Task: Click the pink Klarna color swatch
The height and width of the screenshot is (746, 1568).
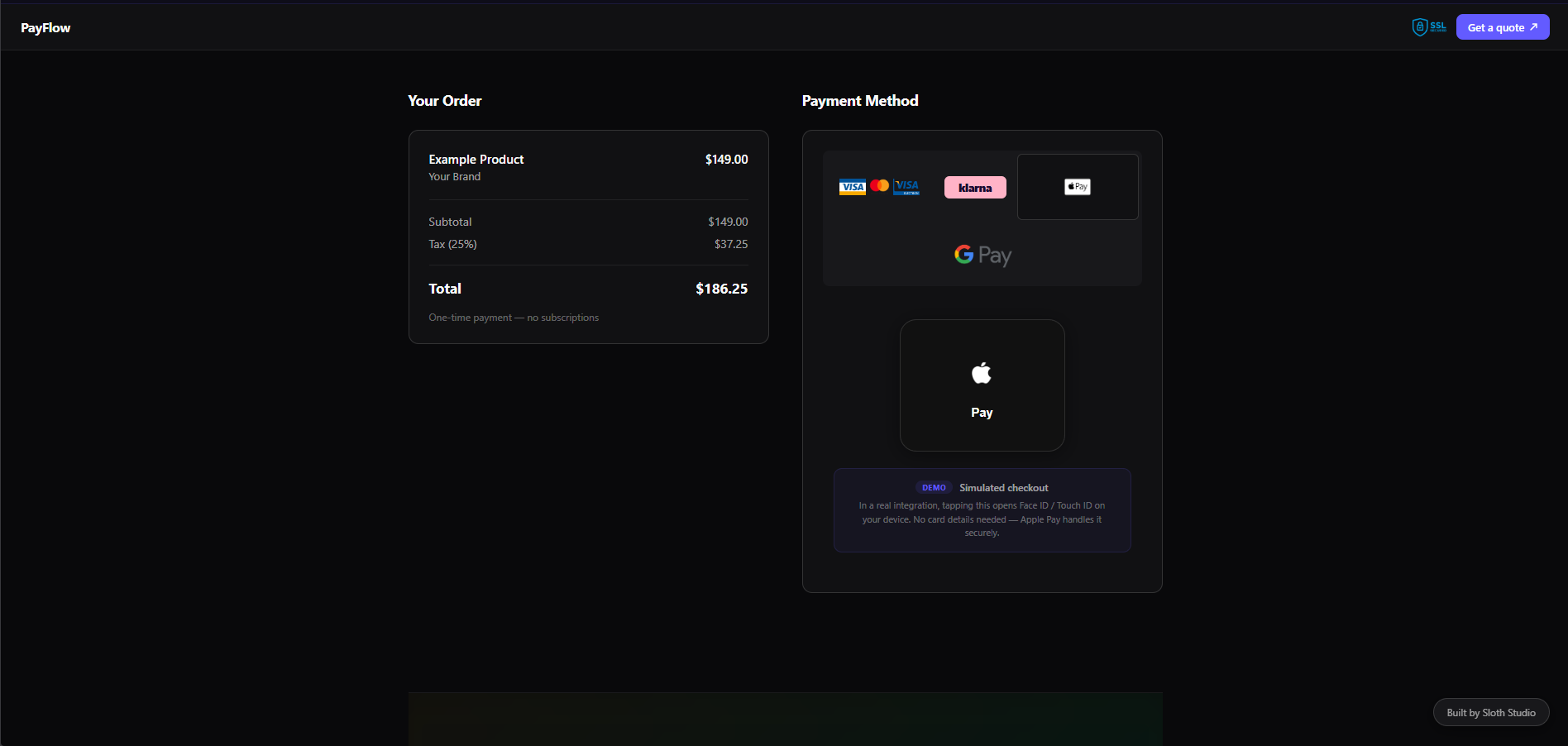Action: 975,188
